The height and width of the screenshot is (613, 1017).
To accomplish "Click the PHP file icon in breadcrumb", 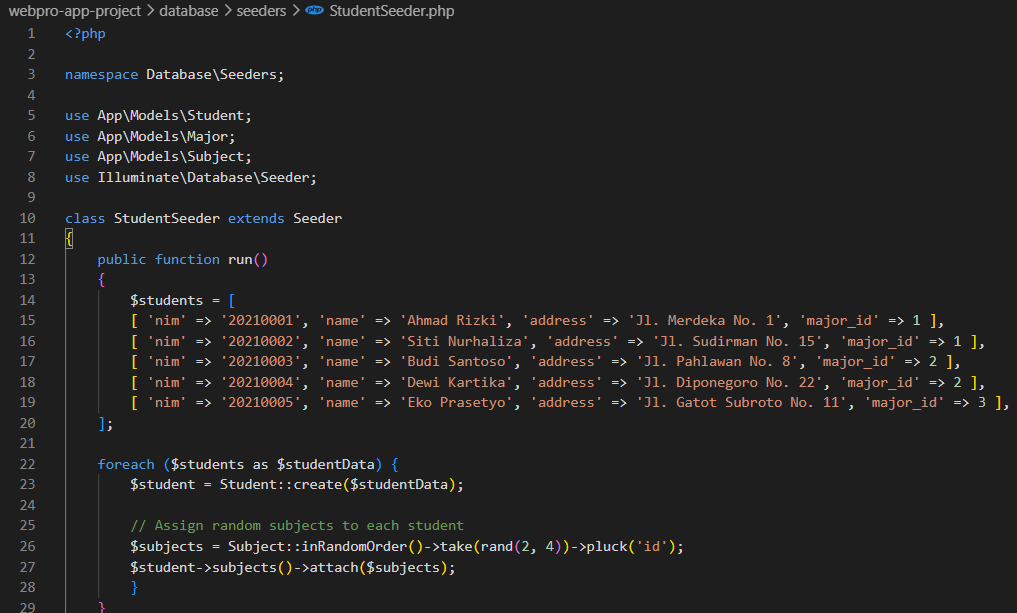I will 315,10.
